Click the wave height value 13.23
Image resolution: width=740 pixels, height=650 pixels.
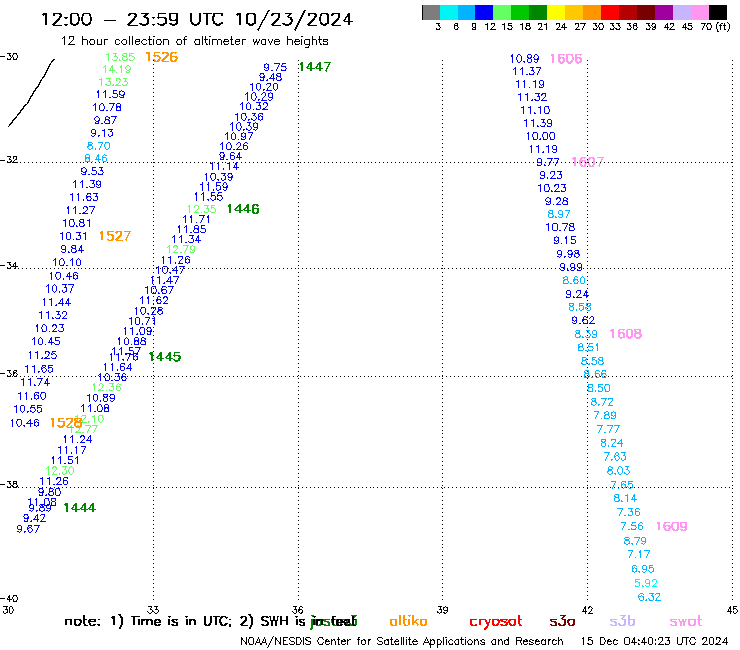click(x=113, y=82)
